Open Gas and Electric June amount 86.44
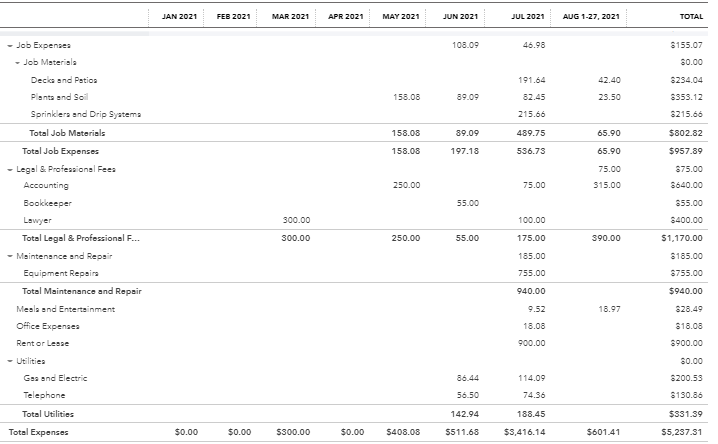 (x=468, y=378)
